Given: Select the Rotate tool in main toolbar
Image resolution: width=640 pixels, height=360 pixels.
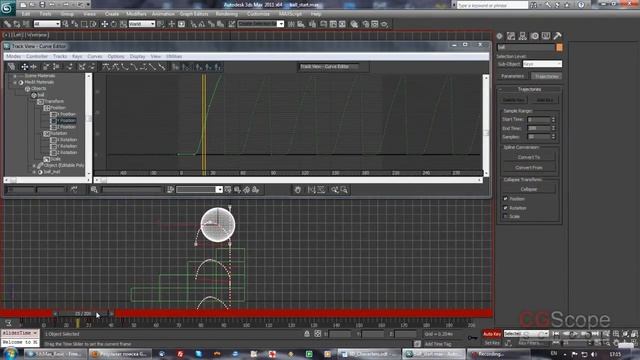Looking at the screenshot, I should pyautogui.click(x=114, y=24).
